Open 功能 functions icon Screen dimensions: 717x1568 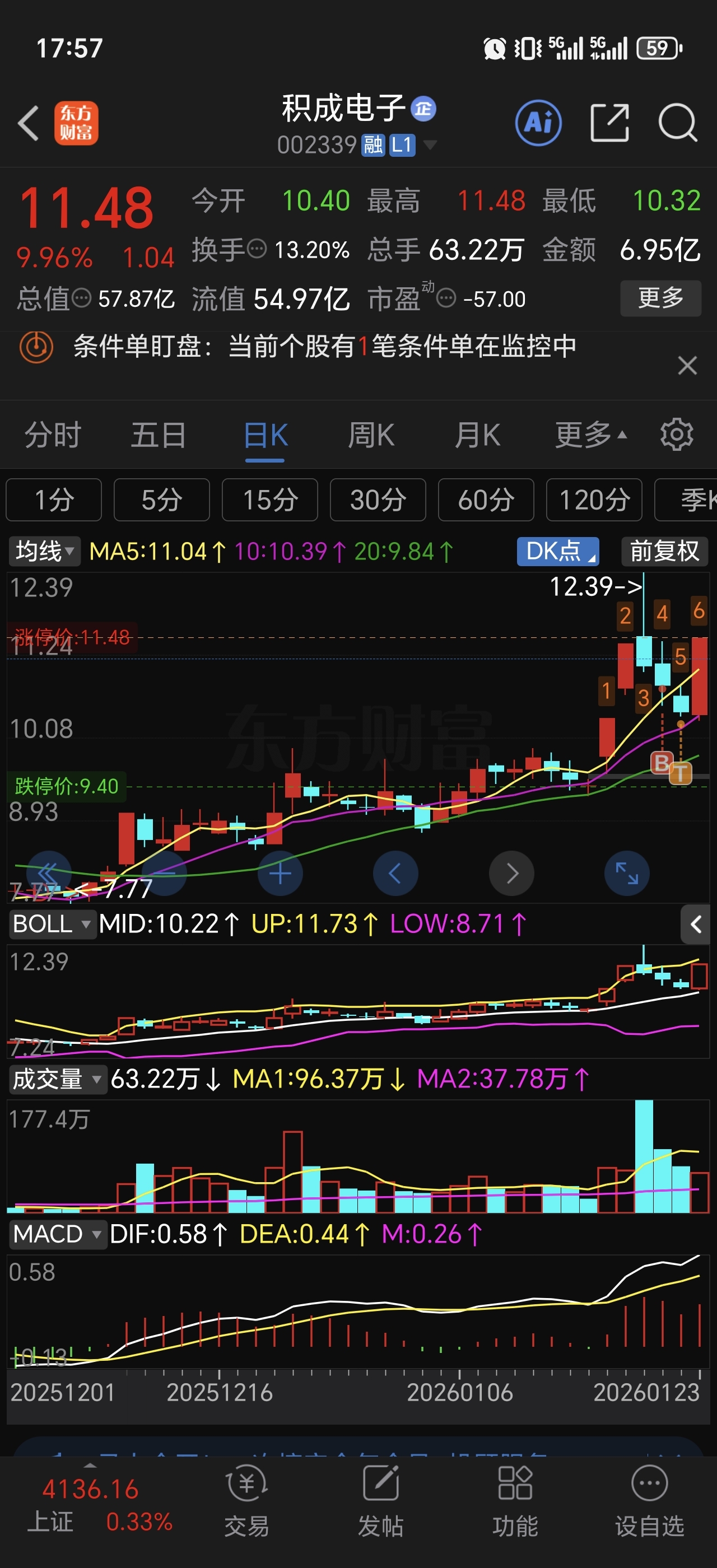515,1501
